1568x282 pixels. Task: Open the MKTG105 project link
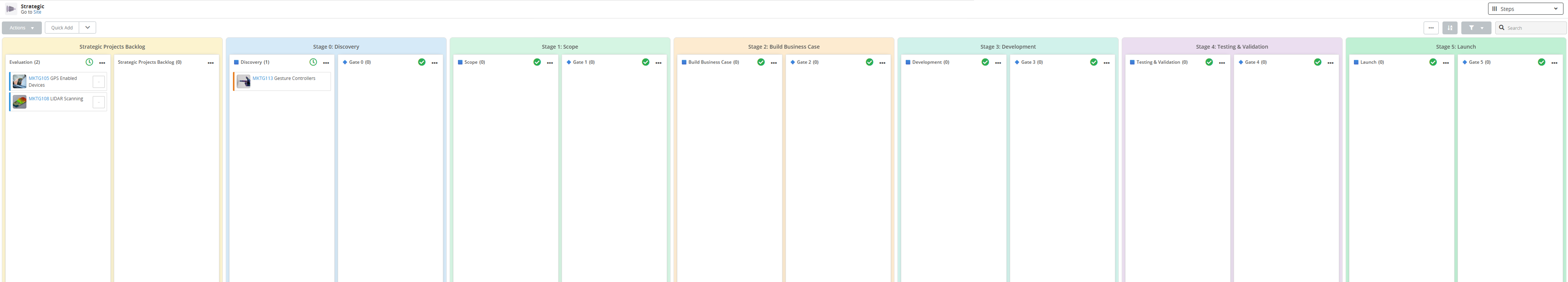pos(38,78)
